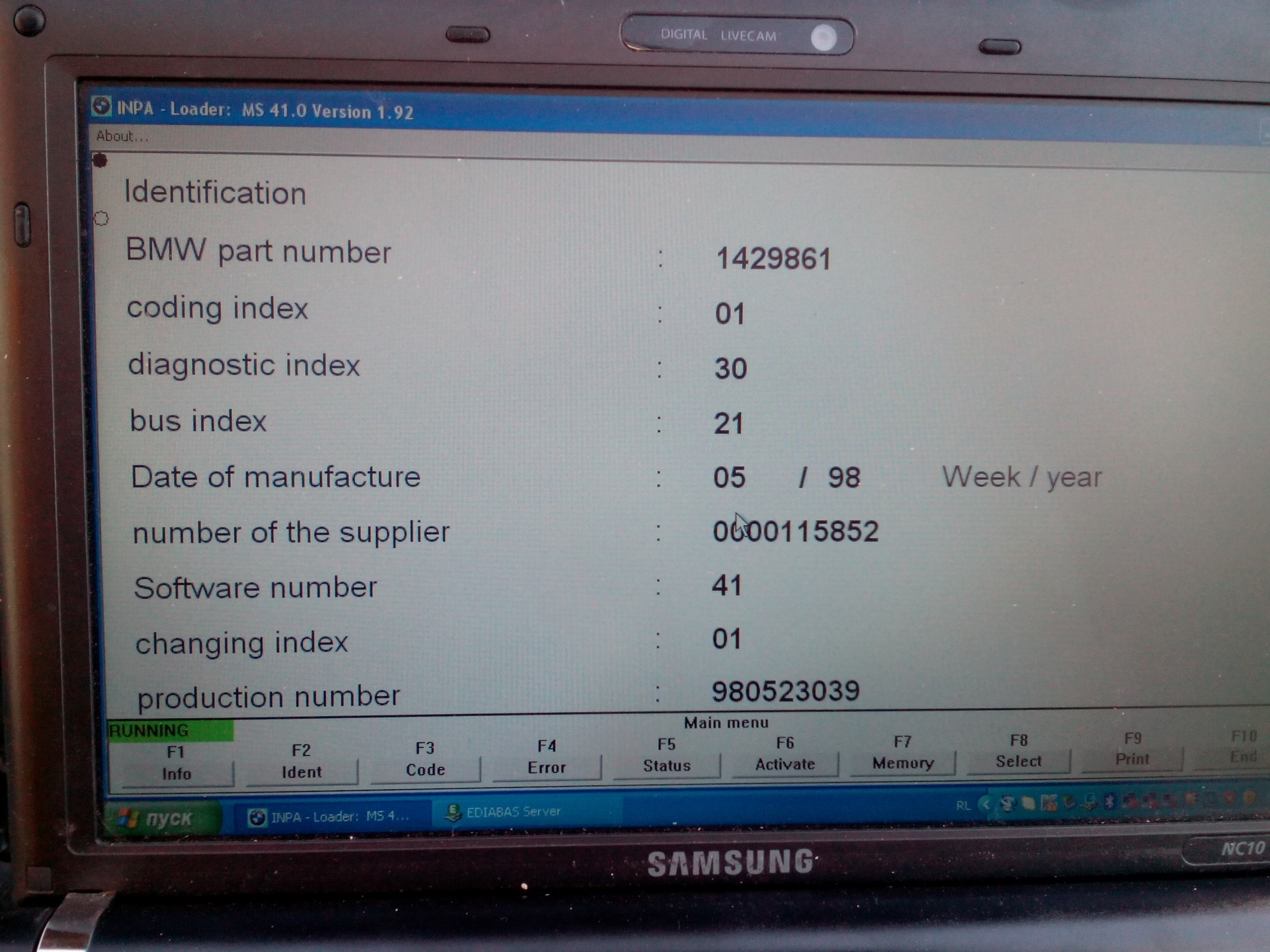The width and height of the screenshot is (1270, 952).
Task: Switch to EDIABAS Server taskbar item
Action: tap(513, 812)
